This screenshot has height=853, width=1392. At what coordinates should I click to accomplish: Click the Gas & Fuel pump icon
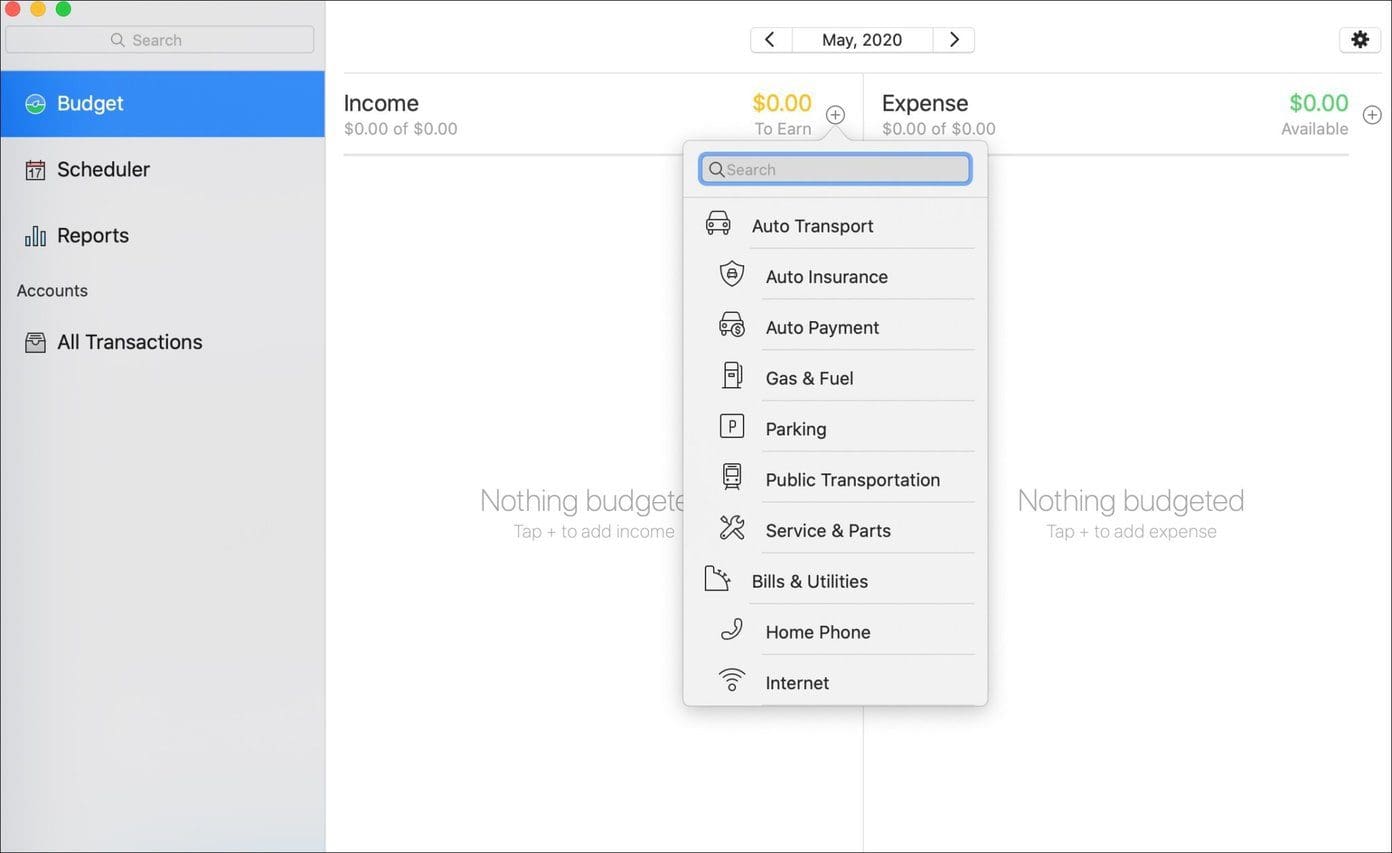point(732,376)
